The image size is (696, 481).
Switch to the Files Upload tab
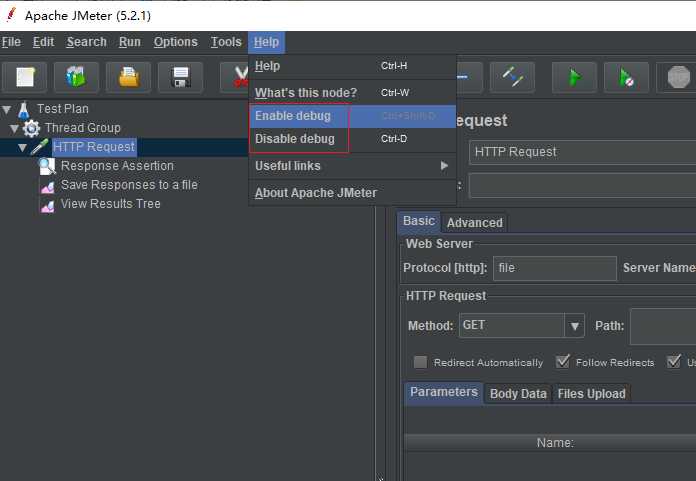click(592, 394)
